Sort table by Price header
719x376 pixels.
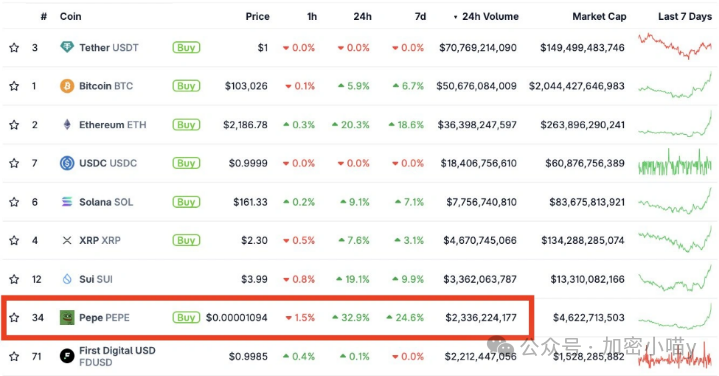[x=257, y=17]
